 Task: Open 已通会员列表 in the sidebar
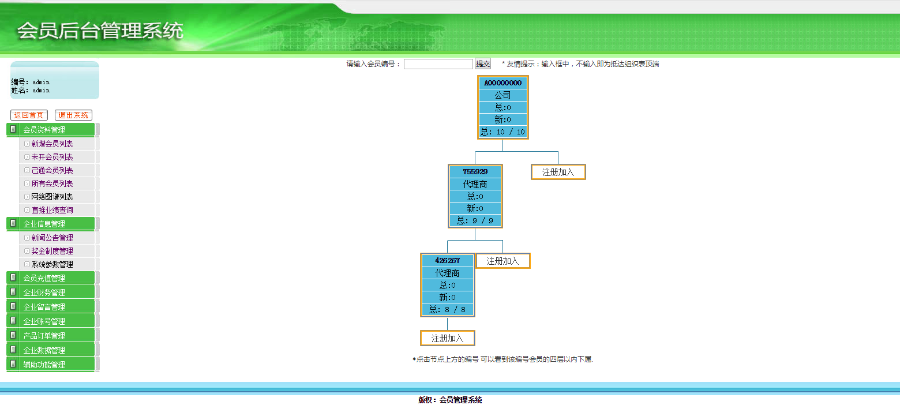(52, 170)
